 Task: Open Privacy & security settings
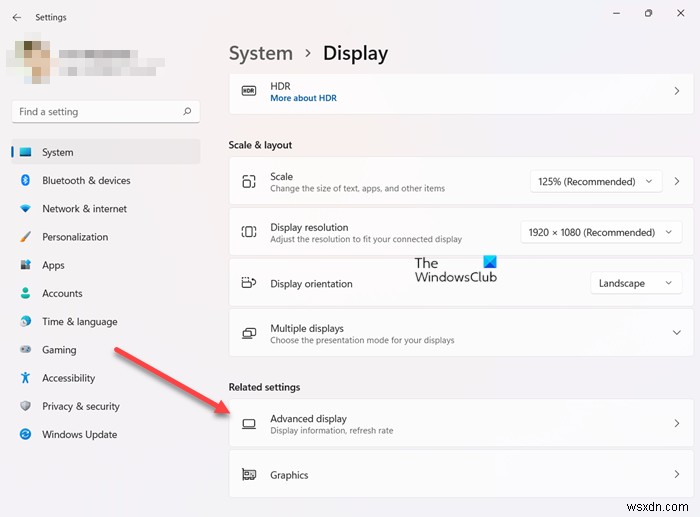106,406
